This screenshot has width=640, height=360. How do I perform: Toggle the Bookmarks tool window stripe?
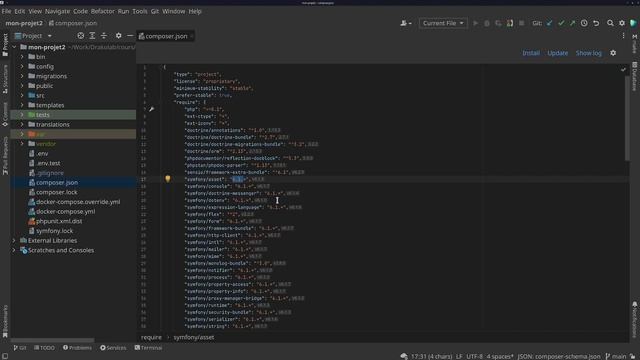pyautogui.click(x=5, y=321)
